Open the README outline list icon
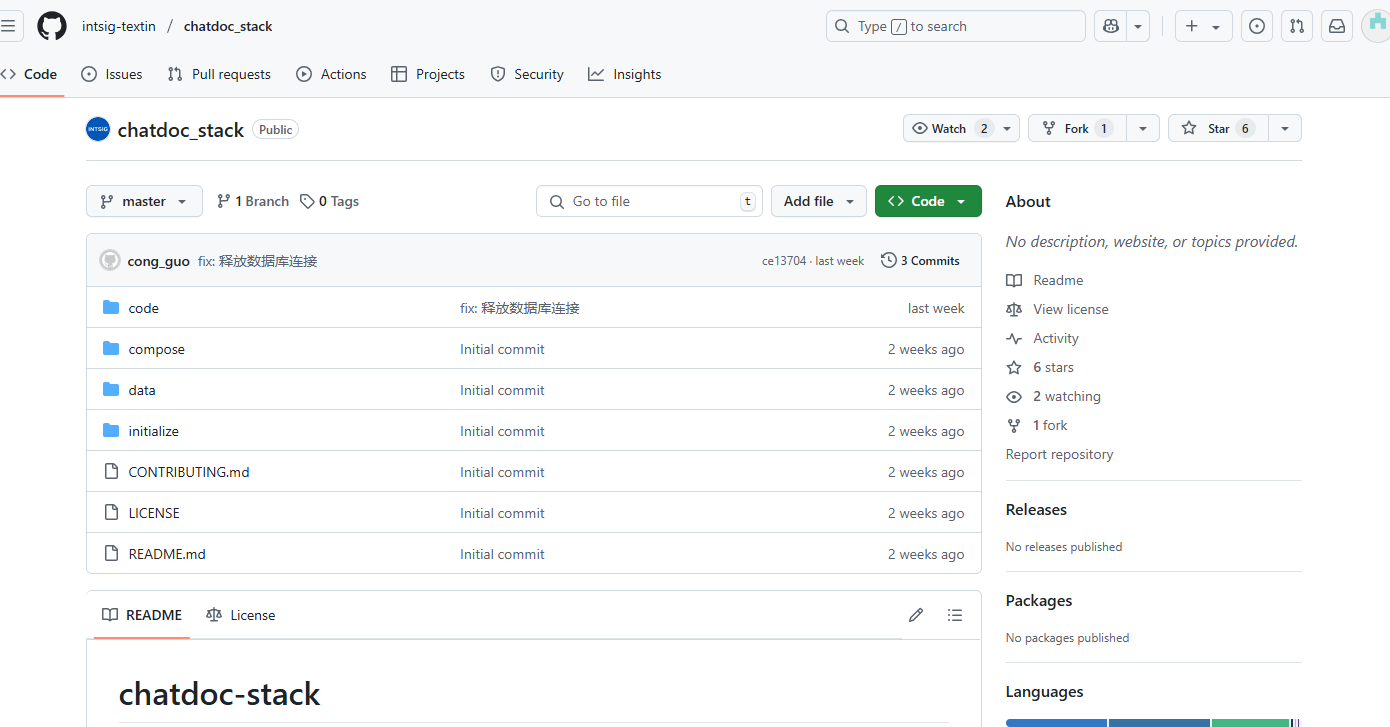 tap(955, 615)
